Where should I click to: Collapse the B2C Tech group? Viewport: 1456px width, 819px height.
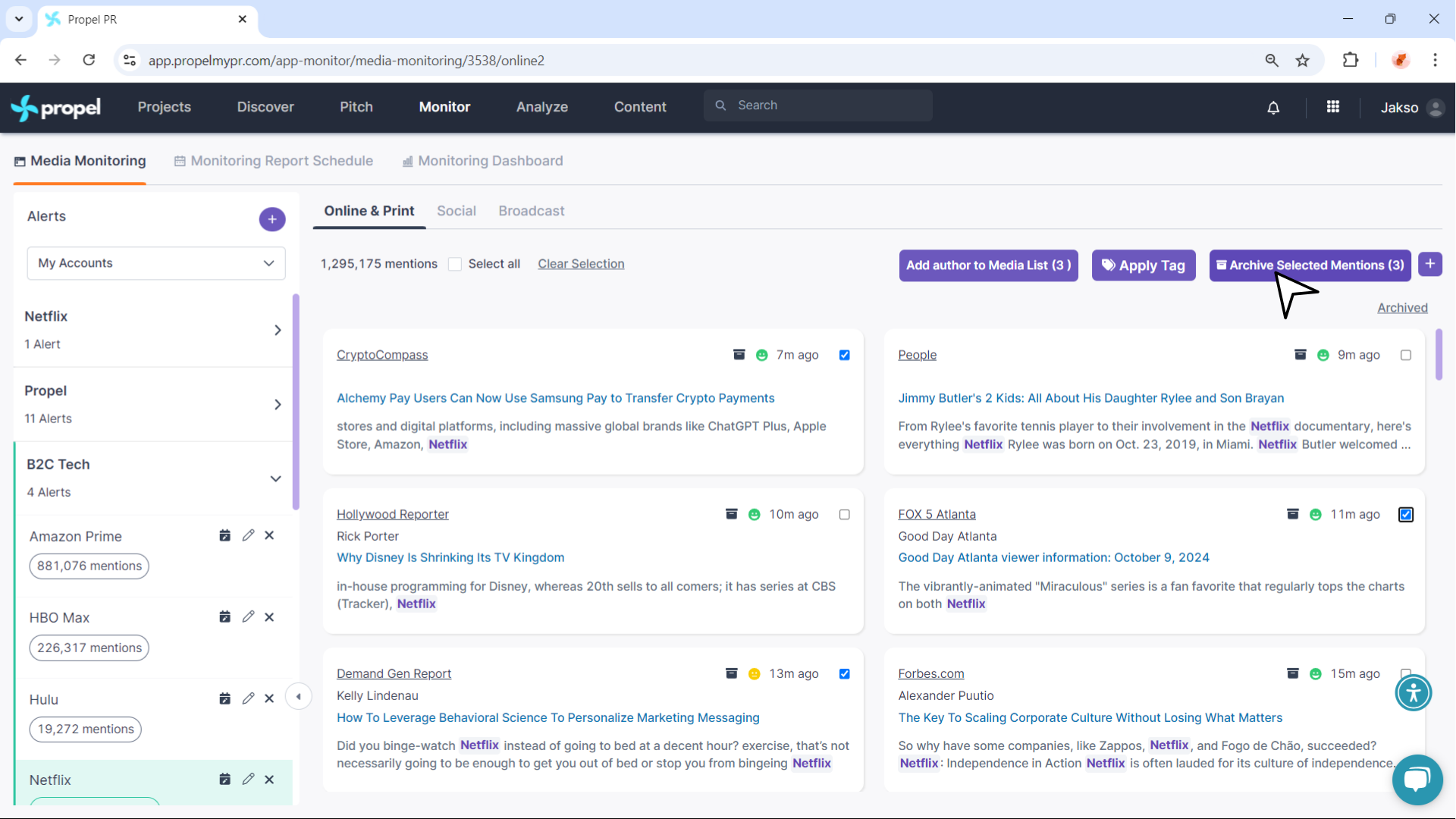(275, 479)
